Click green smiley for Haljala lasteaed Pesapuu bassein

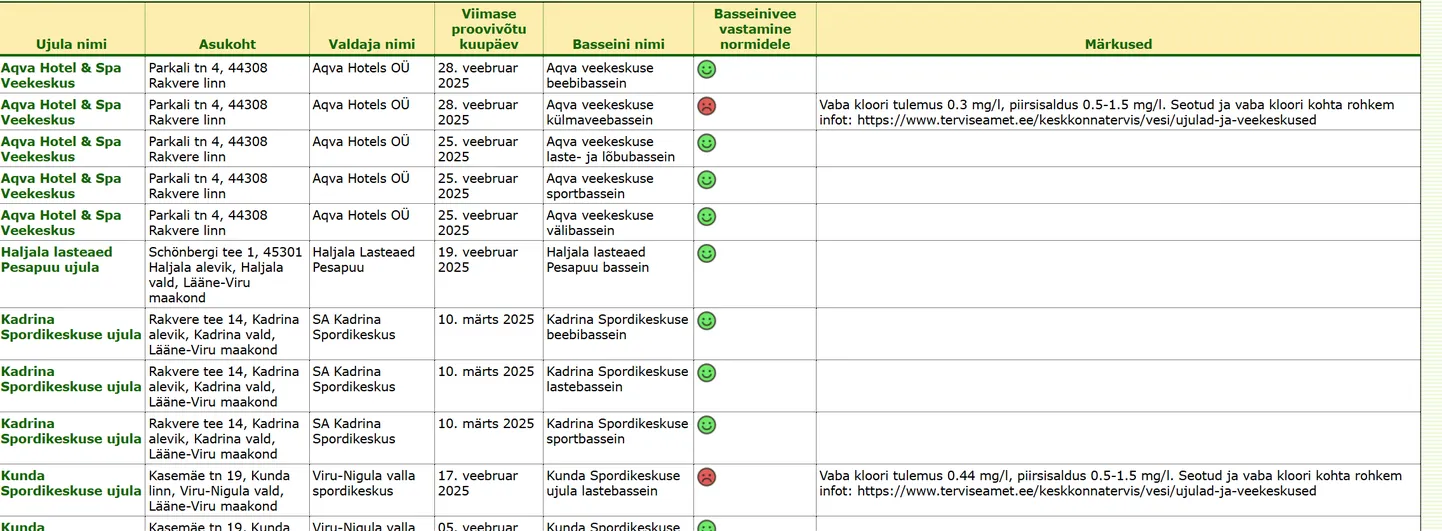pyautogui.click(x=706, y=254)
